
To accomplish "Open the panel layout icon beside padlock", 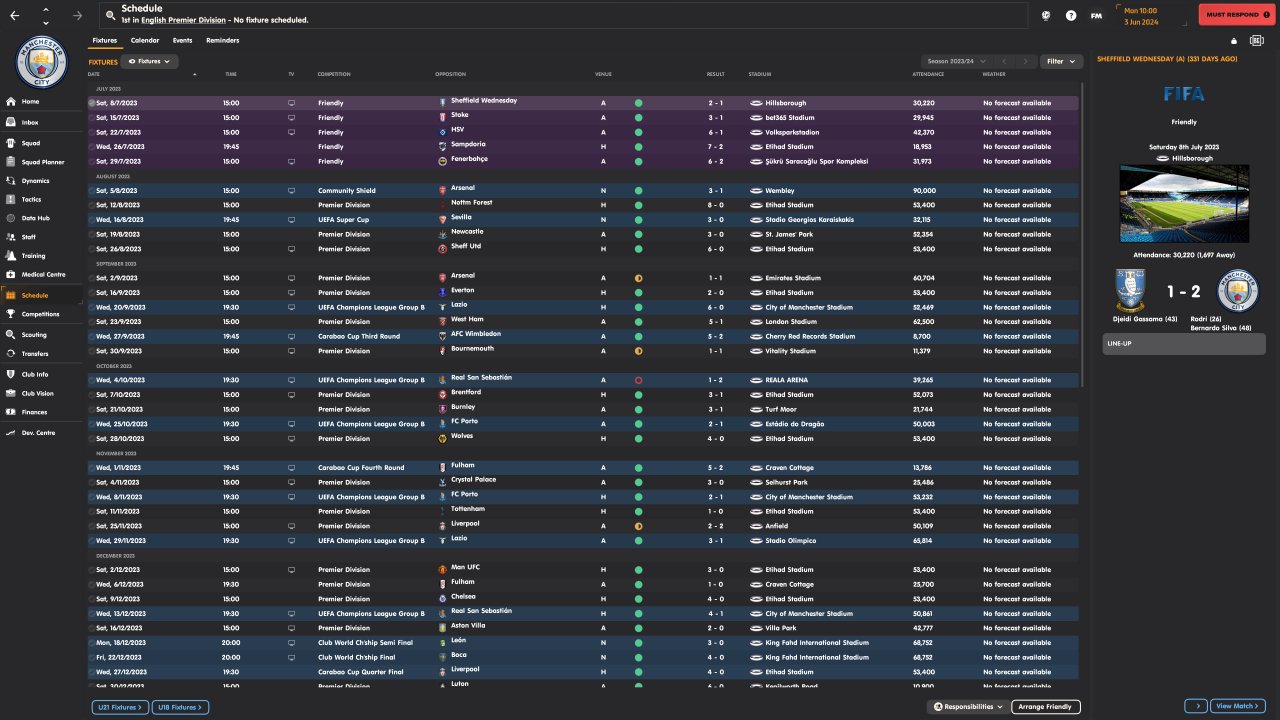I will point(1256,41).
